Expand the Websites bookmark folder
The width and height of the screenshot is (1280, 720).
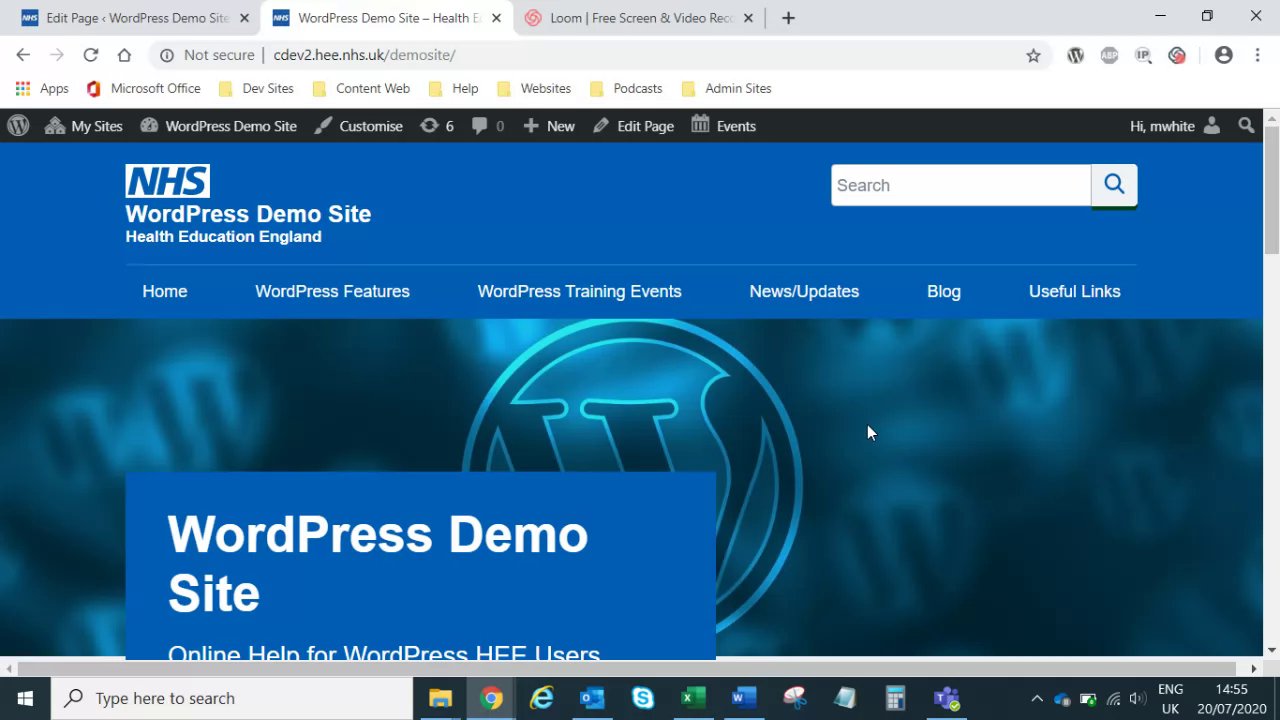pos(533,88)
